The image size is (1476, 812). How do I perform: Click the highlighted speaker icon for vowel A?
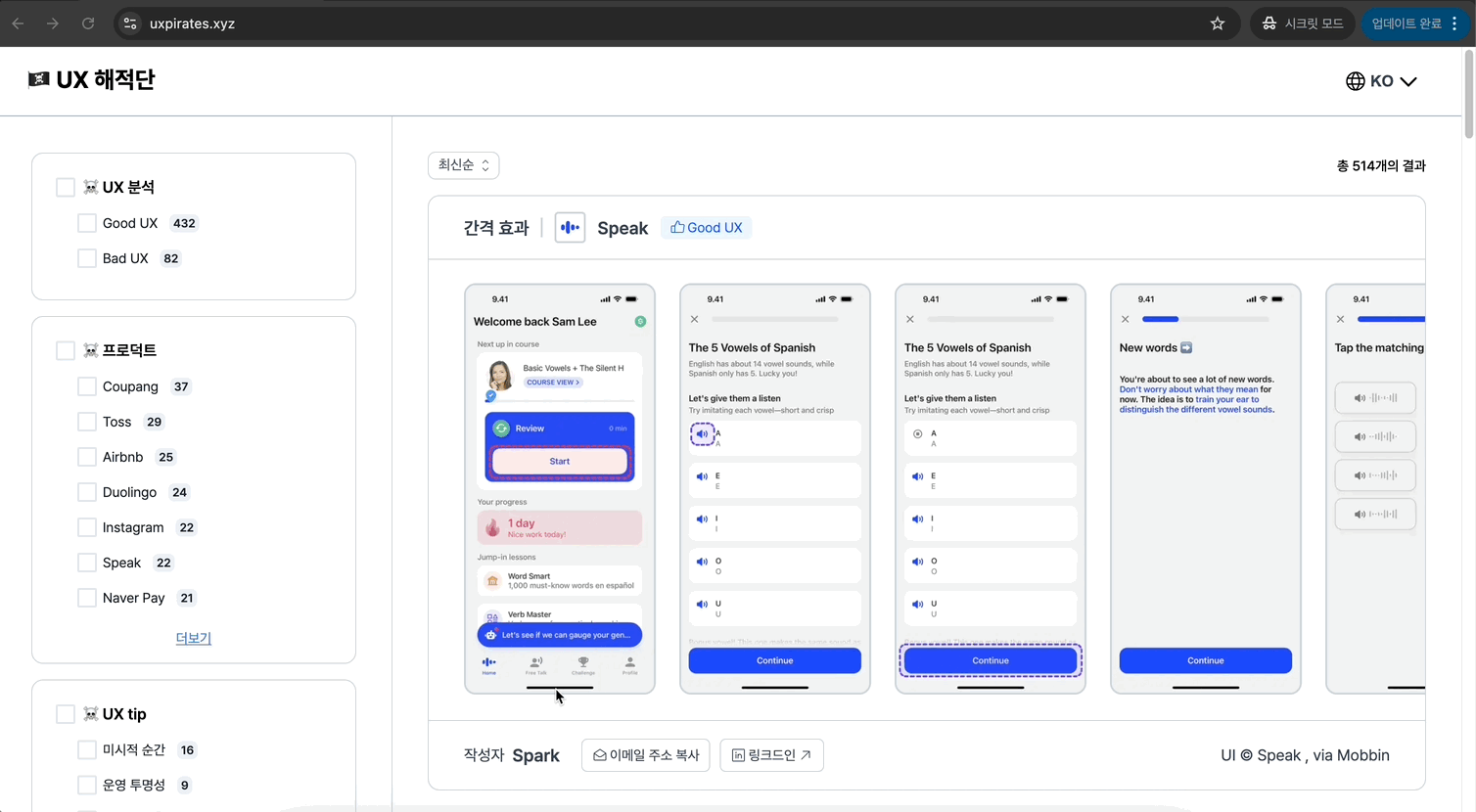(702, 433)
